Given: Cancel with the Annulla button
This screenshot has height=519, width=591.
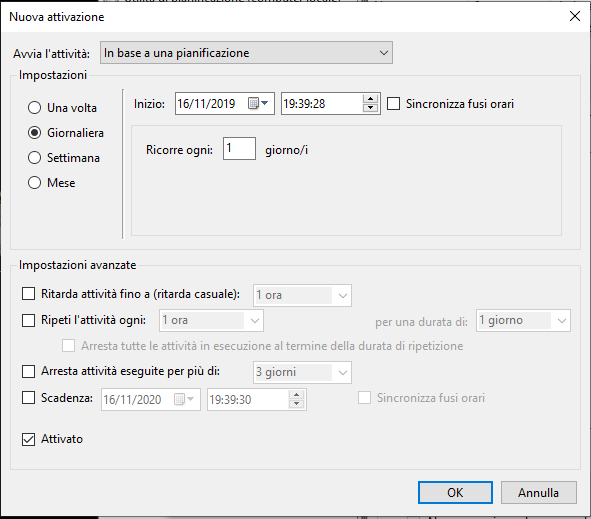Looking at the screenshot, I should (x=539, y=492).
